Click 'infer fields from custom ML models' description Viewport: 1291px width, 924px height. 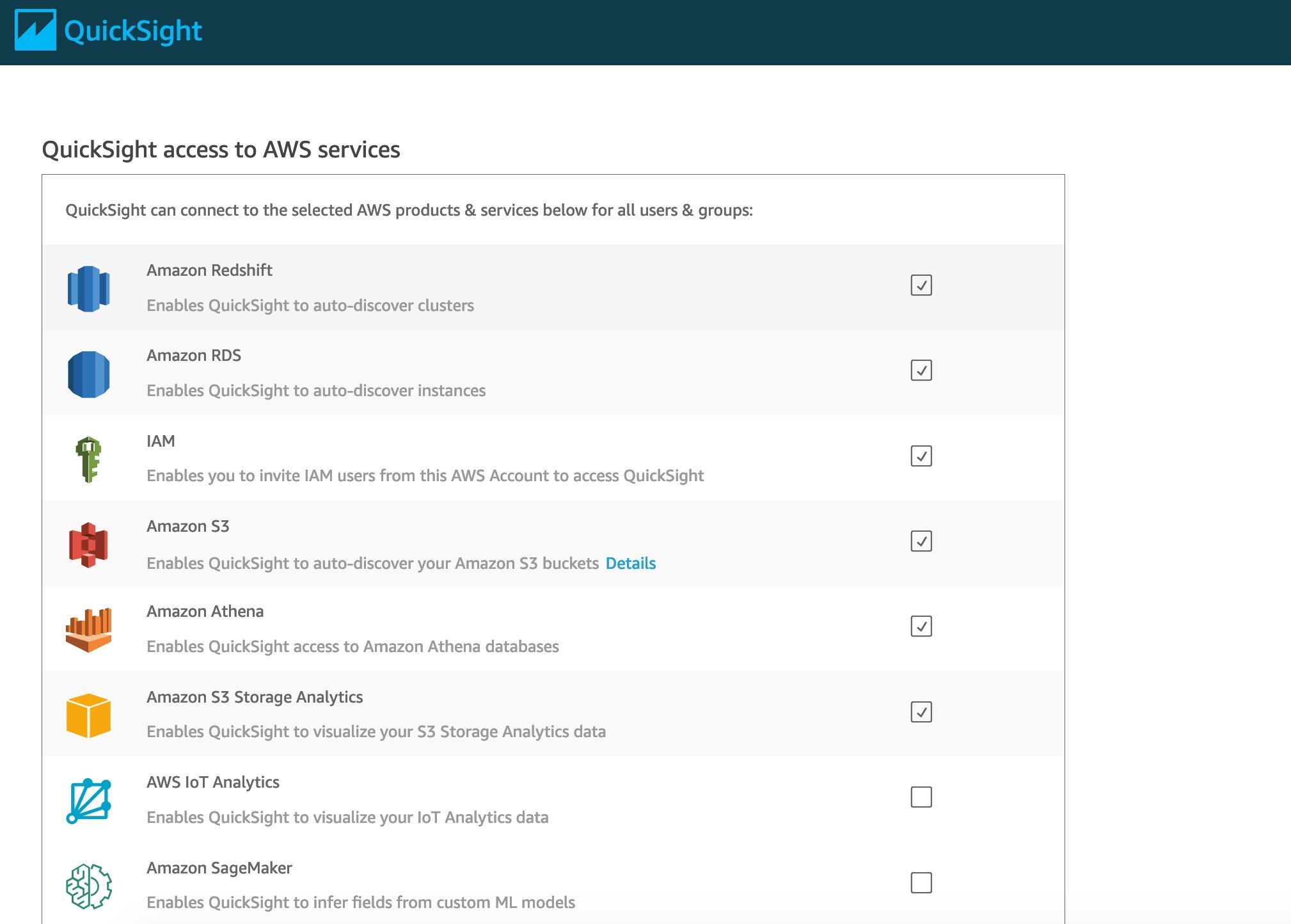coord(361,902)
